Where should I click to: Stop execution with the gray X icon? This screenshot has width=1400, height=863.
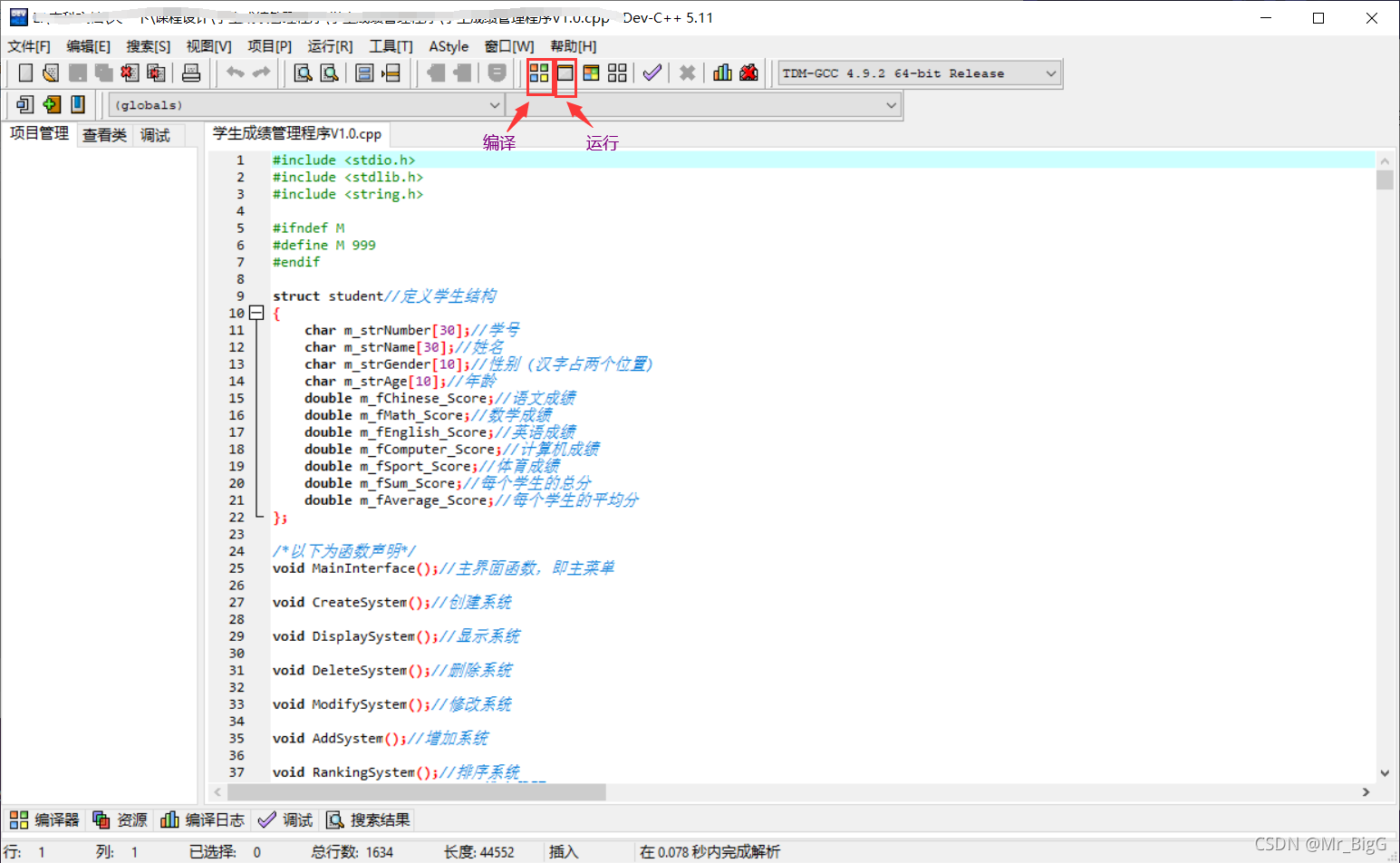pos(687,73)
